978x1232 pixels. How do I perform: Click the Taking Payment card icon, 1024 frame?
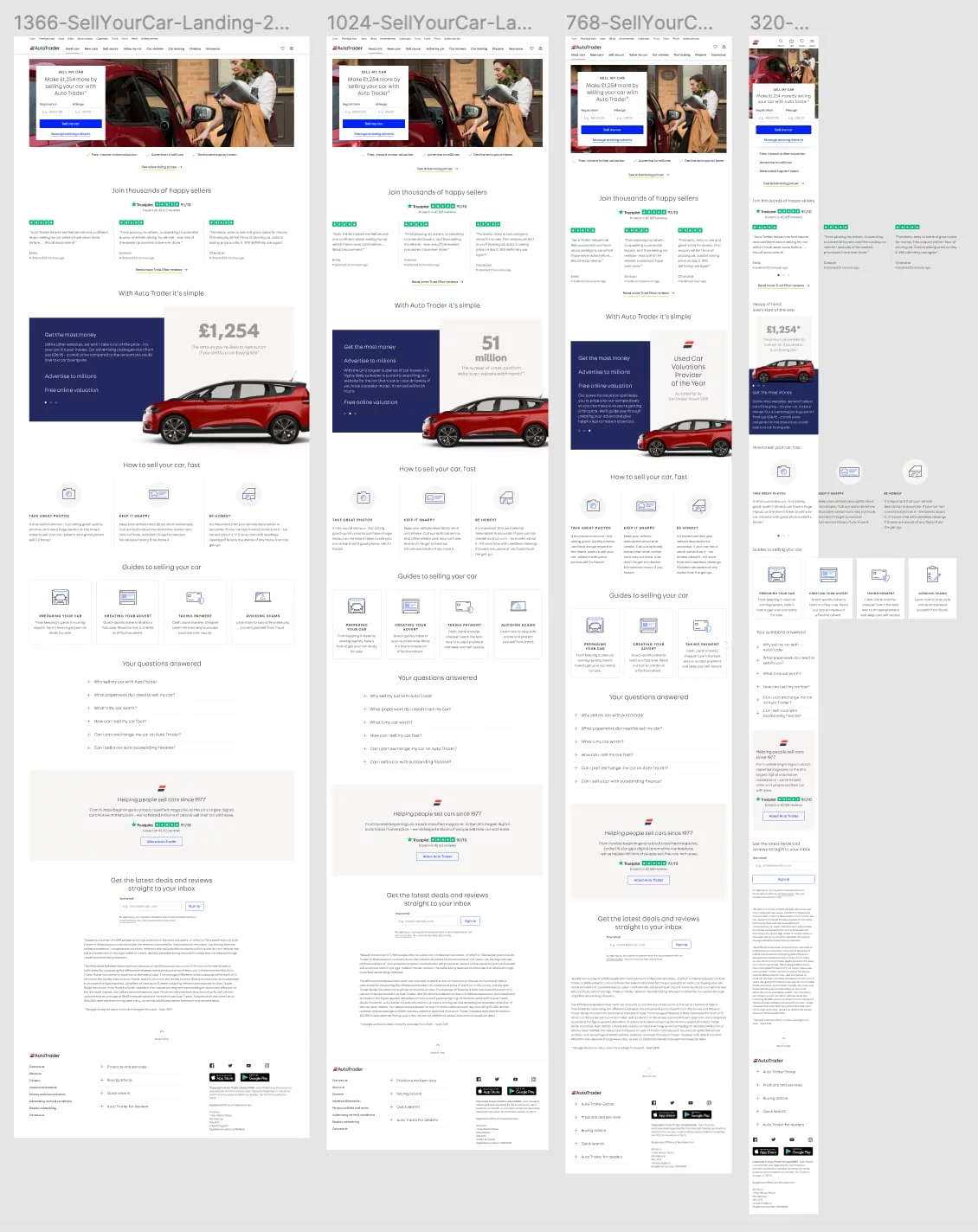[x=465, y=606]
